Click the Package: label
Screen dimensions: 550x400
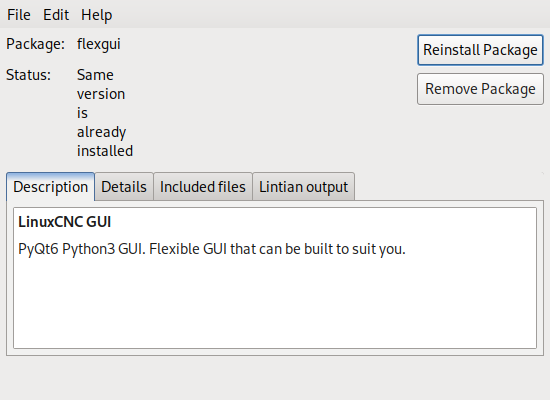35,44
